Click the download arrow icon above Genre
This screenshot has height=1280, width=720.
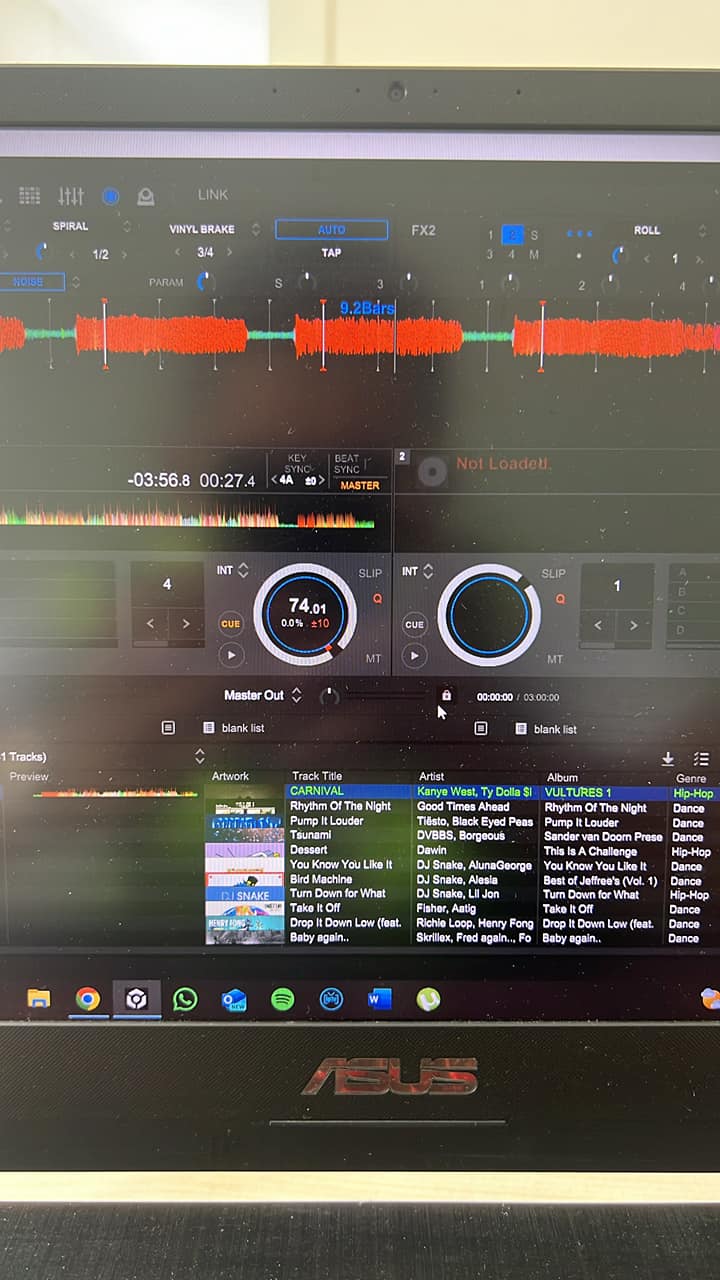pyautogui.click(x=668, y=760)
